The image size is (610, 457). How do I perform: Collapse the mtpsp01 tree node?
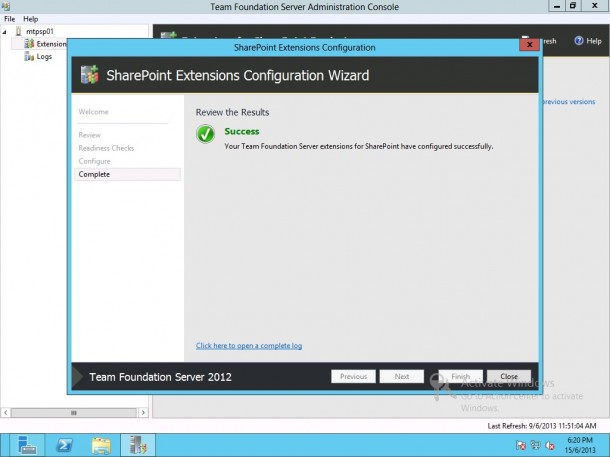point(5,32)
